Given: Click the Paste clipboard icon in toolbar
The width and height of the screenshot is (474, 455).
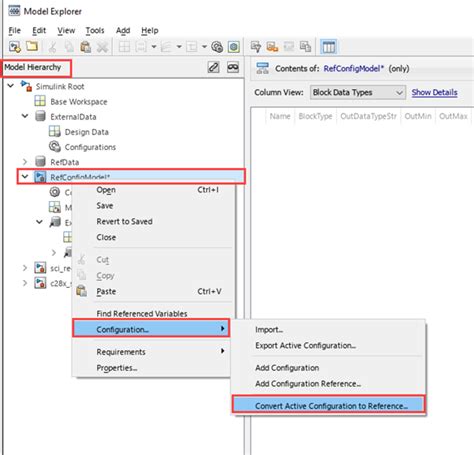Looking at the screenshot, I should click(86, 47).
